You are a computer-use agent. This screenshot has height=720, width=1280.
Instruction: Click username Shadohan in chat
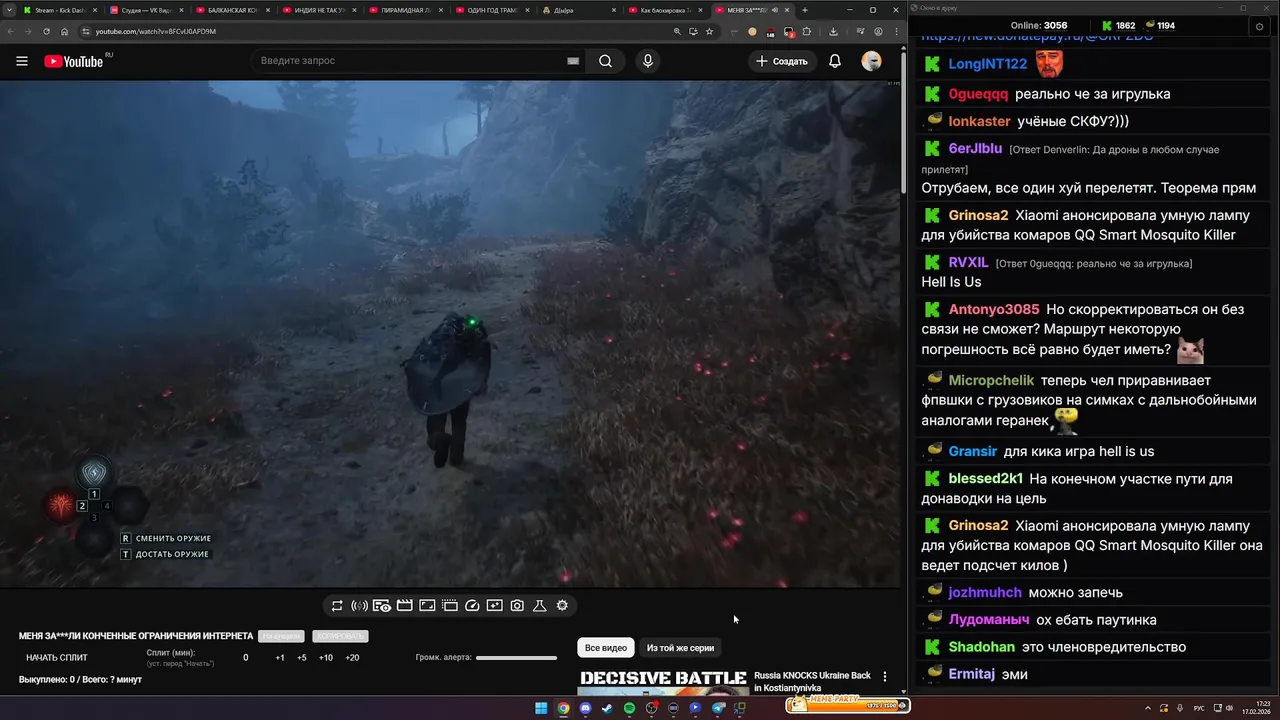point(981,647)
